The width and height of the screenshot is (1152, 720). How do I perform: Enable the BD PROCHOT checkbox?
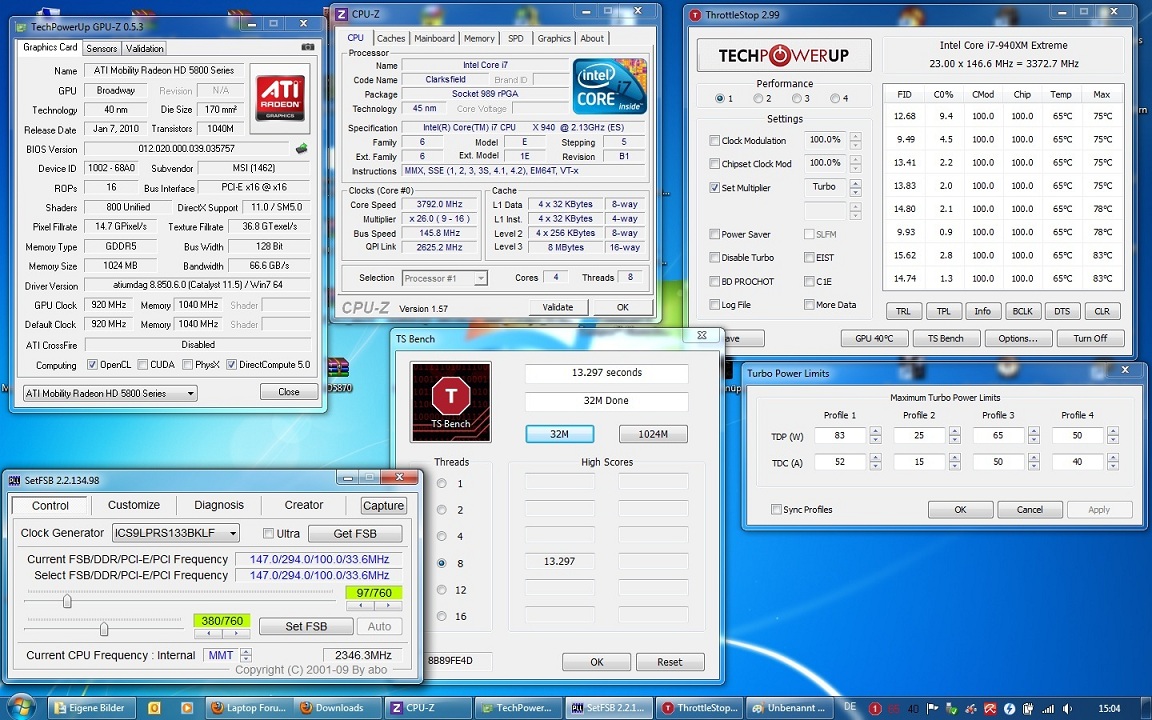tap(714, 281)
